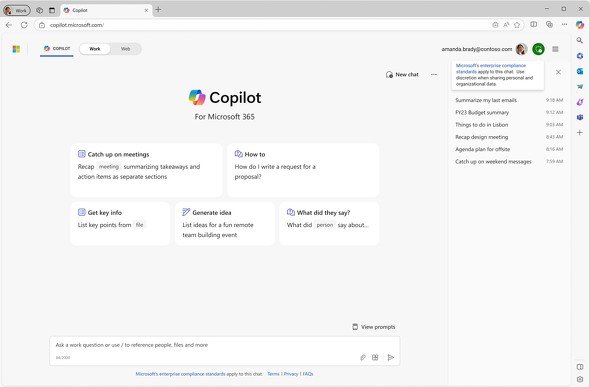The height and width of the screenshot is (387, 590).
Task: Select the How to prompt card
Action: tap(303, 170)
